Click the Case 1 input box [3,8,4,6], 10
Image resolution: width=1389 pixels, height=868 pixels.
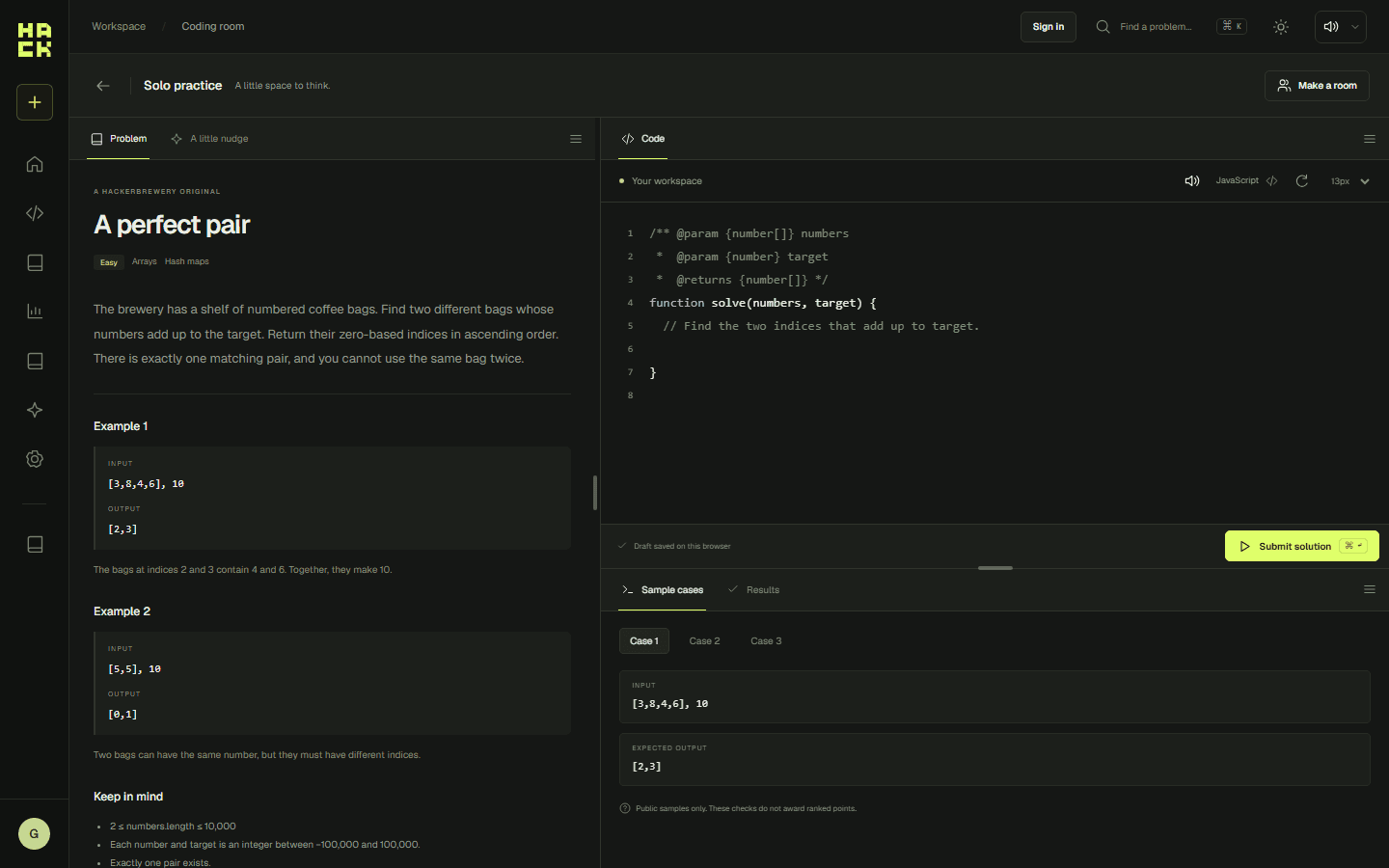994,696
